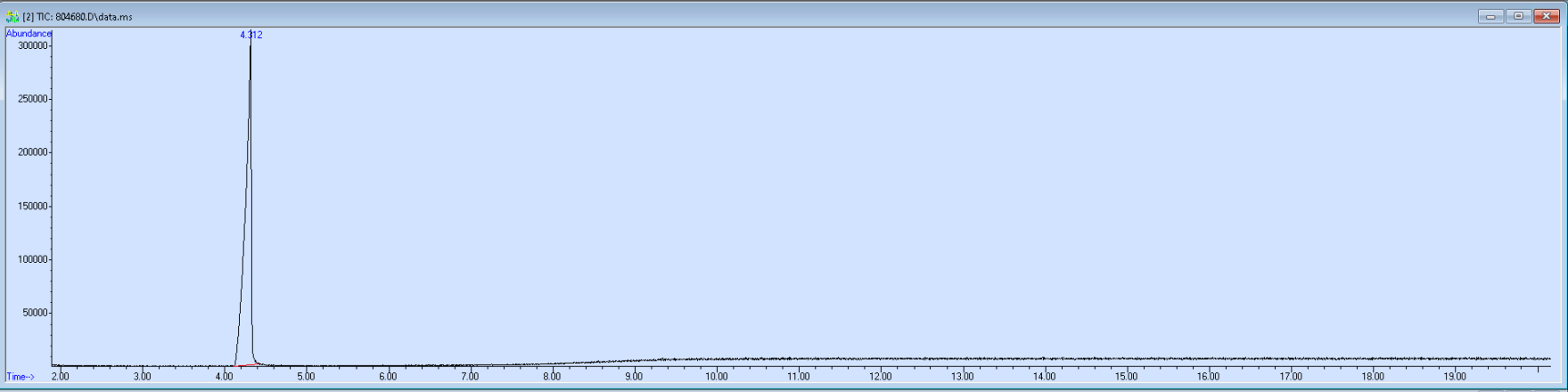Click the 50000 abundance tick label
The image size is (1568, 392).
click(37, 313)
